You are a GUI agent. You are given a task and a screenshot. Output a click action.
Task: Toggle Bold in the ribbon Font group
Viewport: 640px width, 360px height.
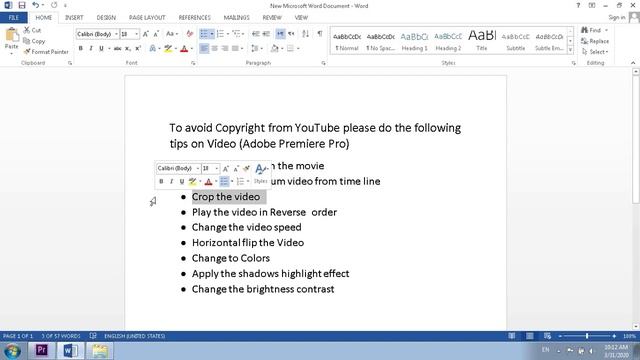pyautogui.click(x=80, y=49)
